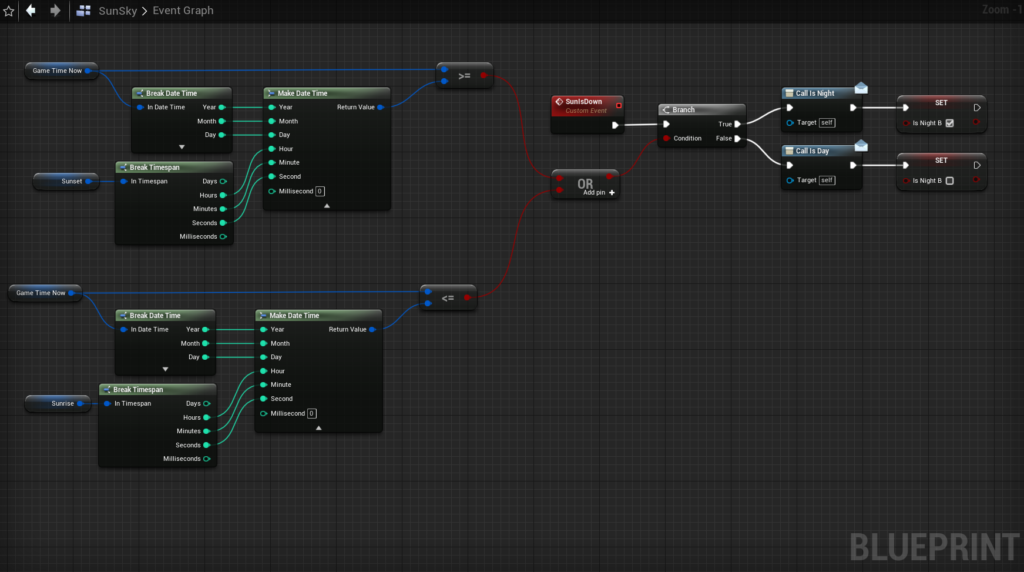The height and width of the screenshot is (572, 1024).
Task: Click the Branch True exec pin
Action: (x=737, y=124)
